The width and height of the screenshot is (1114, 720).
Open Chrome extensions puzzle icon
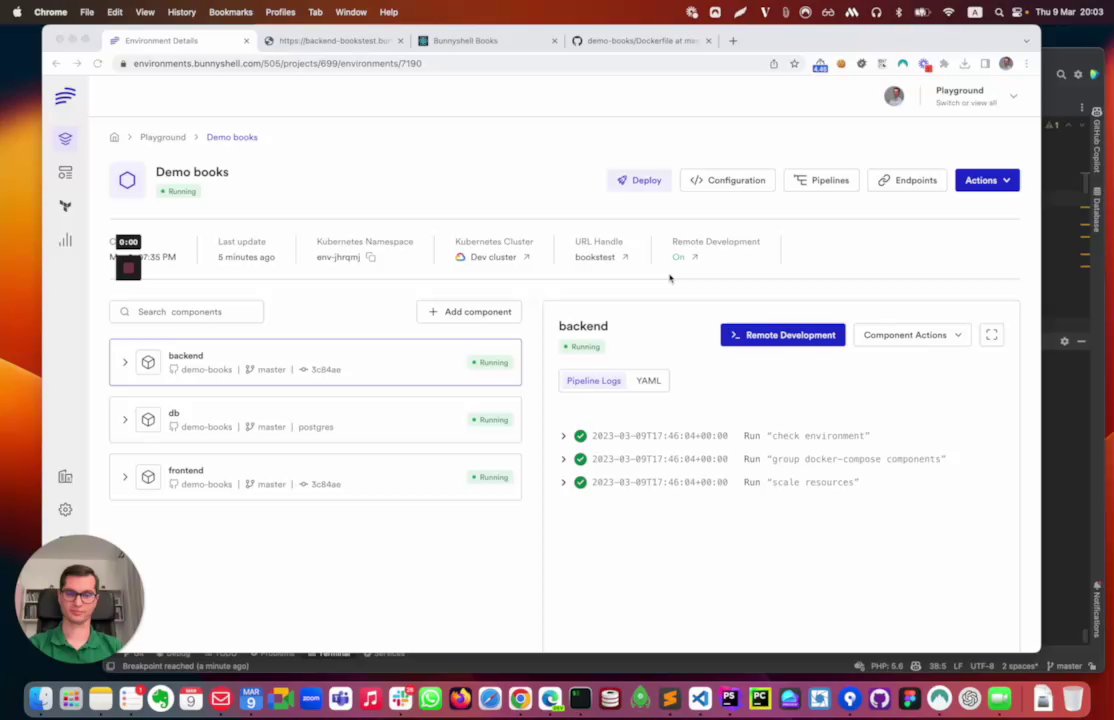[944, 63]
